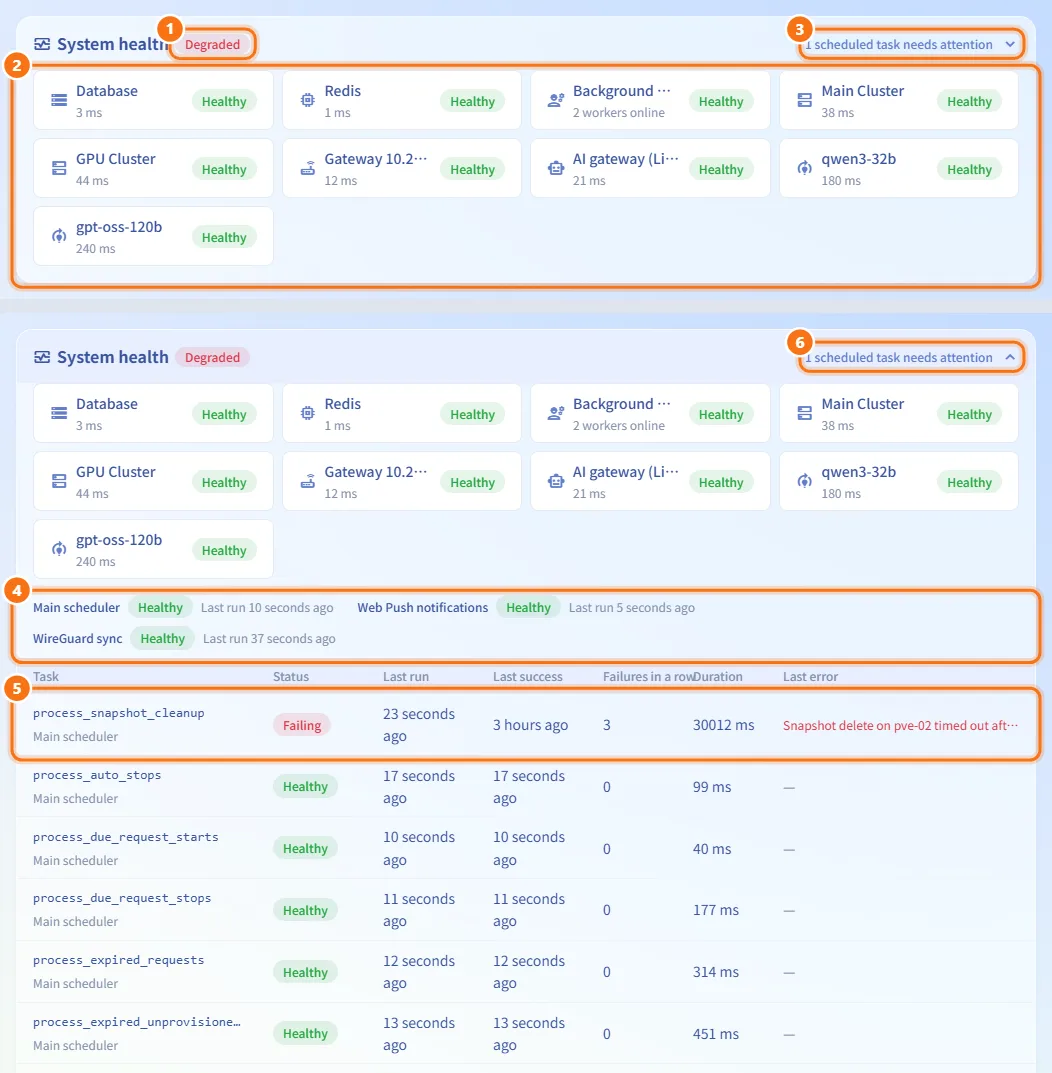Click GPU Cluster server icon in collapsed panel
The width and height of the screenshot is (1052, 1073).
[x=60, y=168]
